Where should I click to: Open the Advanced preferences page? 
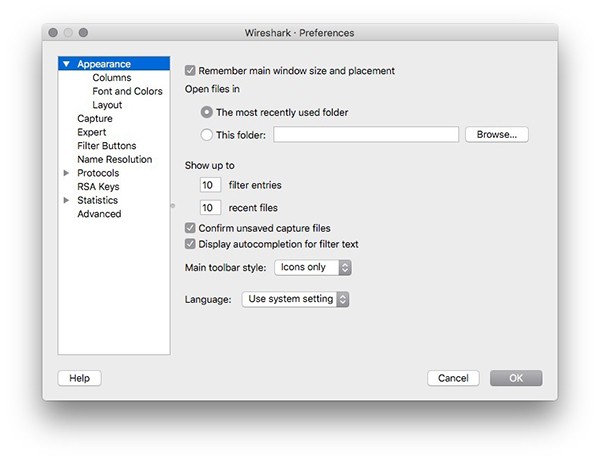point(99,214)
